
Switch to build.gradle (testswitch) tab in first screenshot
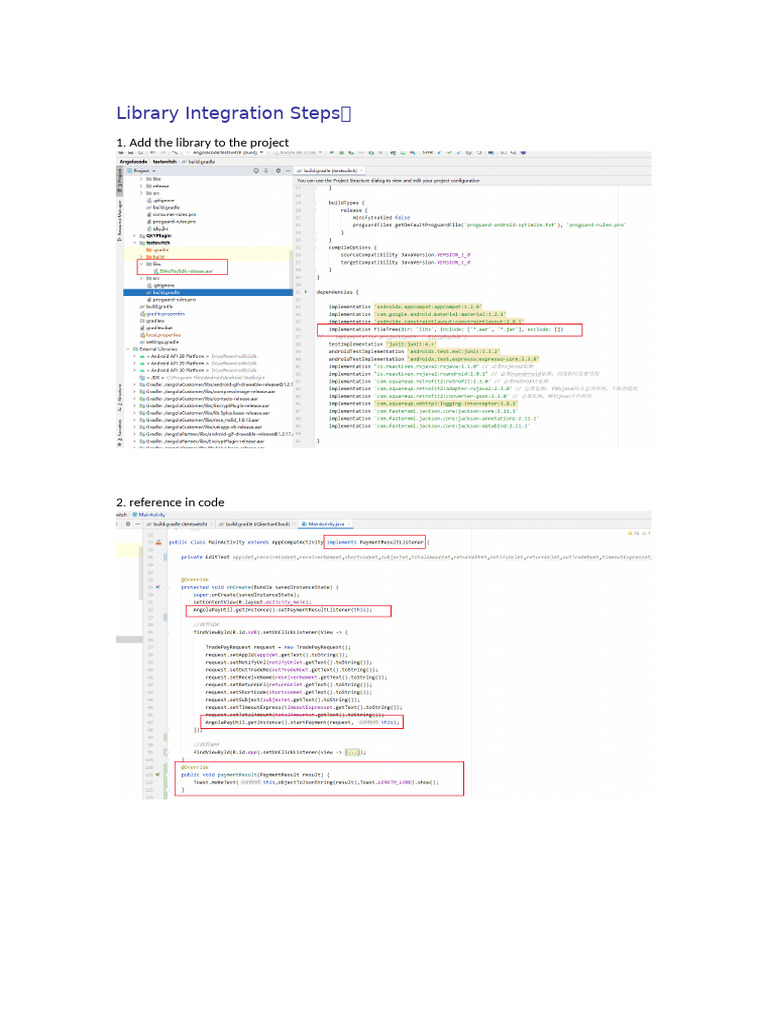330,170
